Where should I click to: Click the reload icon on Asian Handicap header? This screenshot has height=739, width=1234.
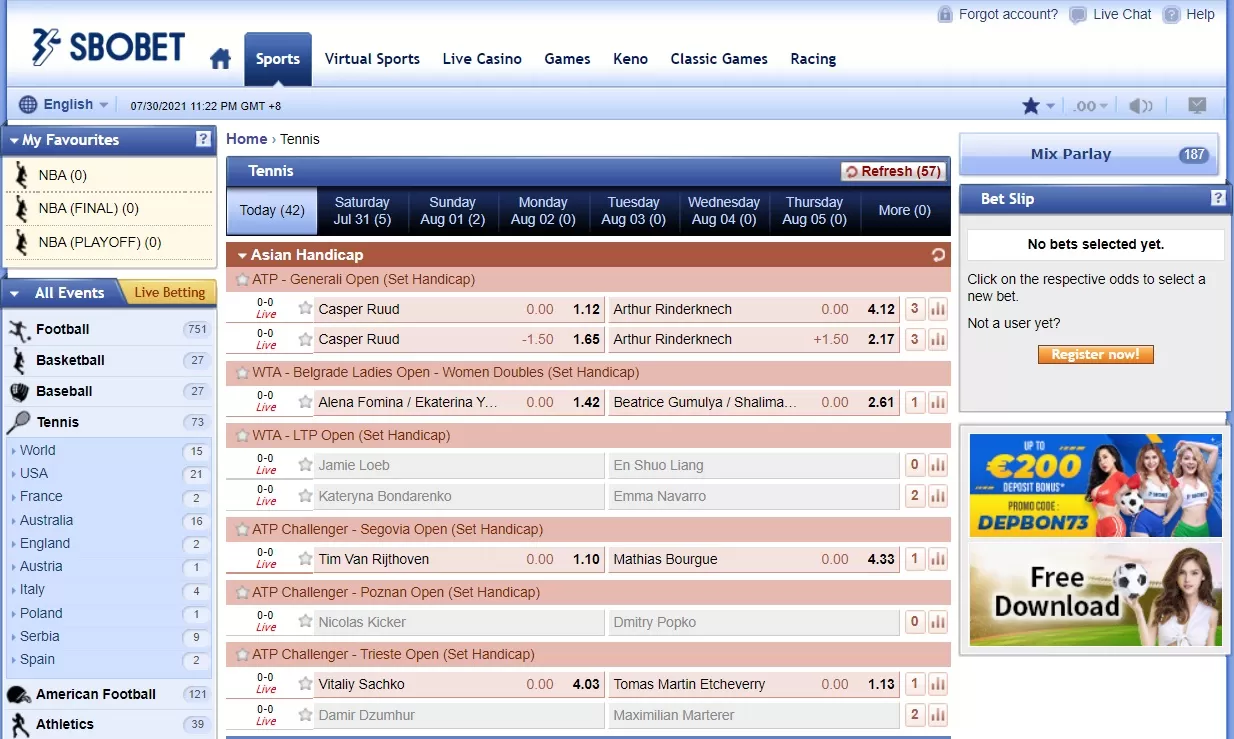(938, 255)
